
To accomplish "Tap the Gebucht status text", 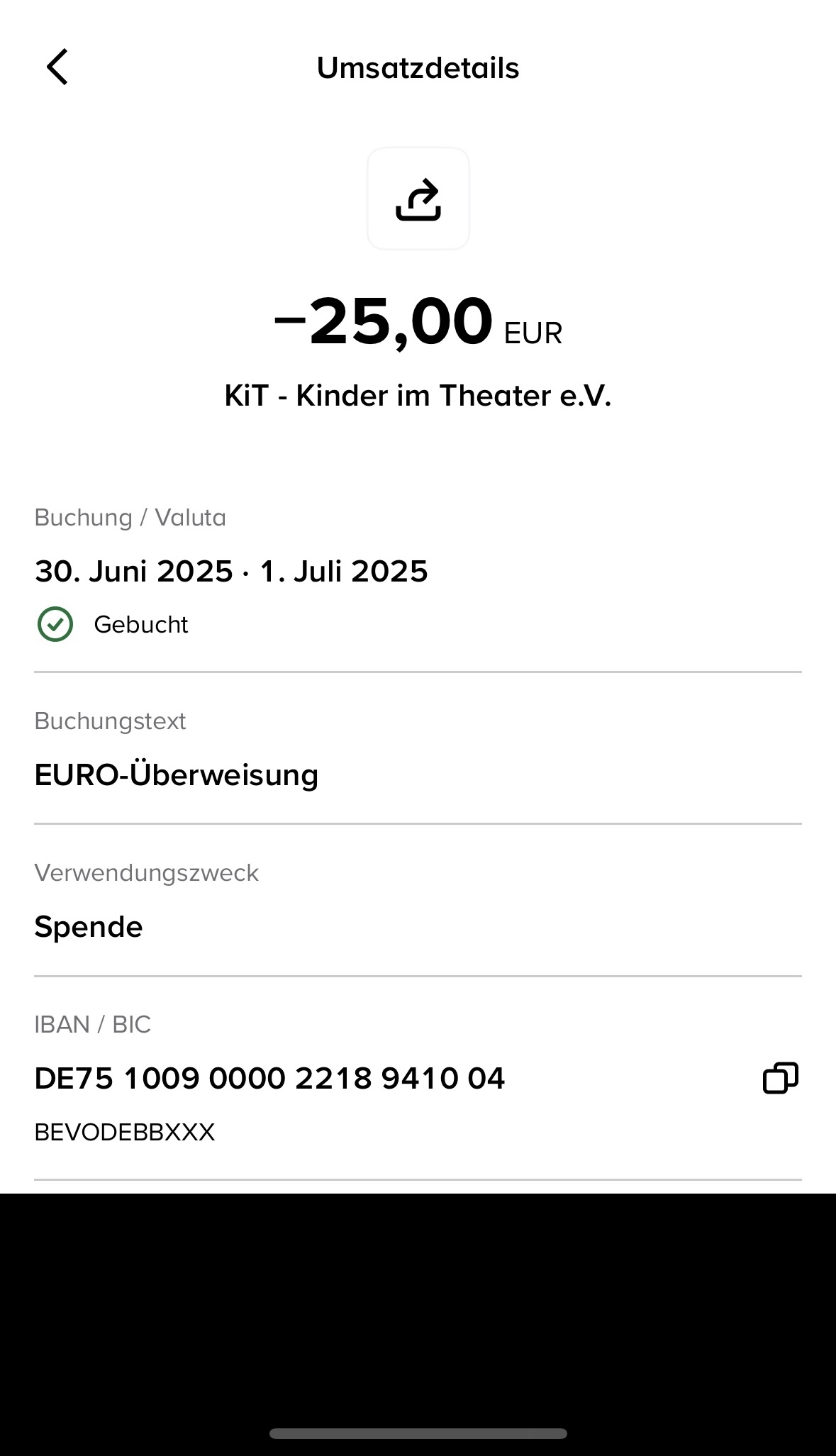I will pos(140,625).
